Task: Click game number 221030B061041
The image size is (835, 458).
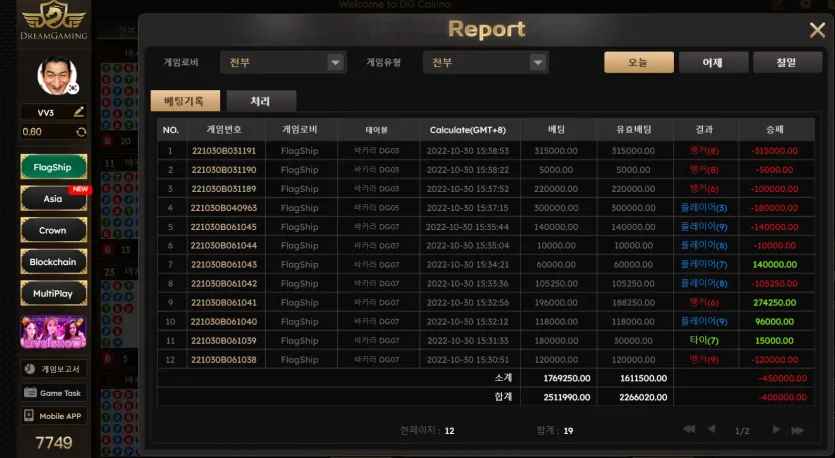Action: (224, 302)
